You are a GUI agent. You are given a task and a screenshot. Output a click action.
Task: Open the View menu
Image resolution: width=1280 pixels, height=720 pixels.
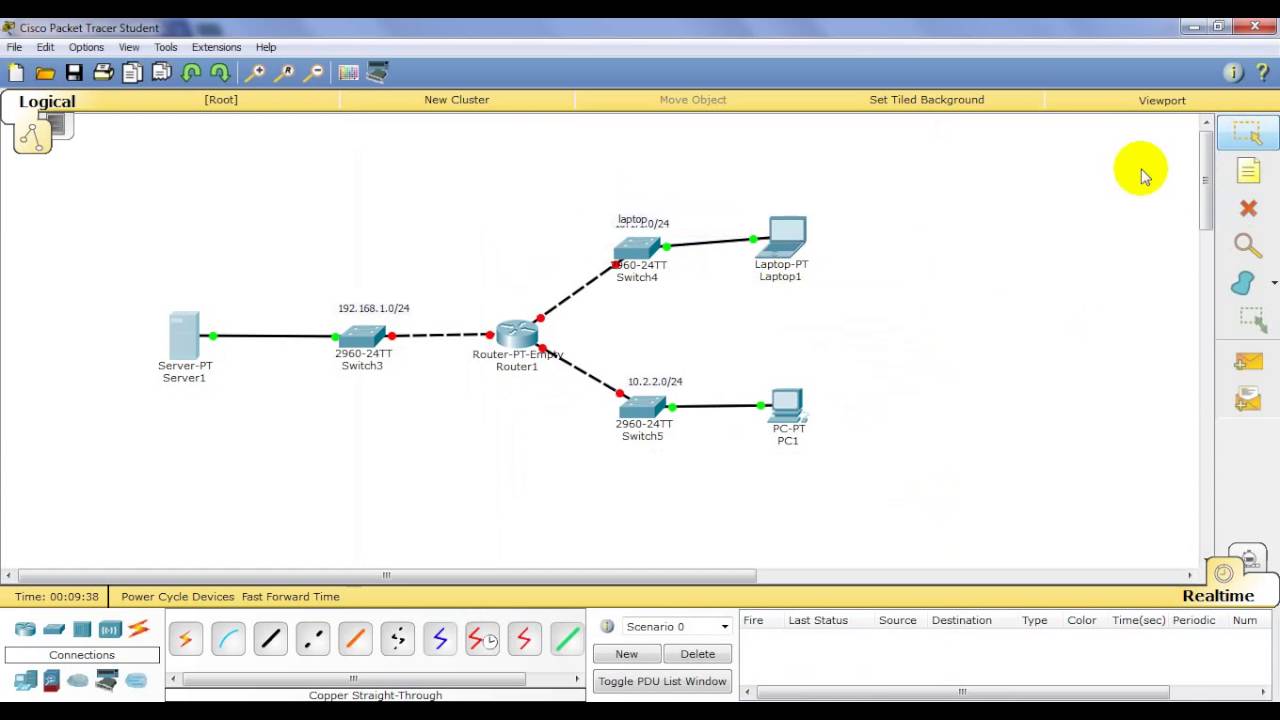129,47
